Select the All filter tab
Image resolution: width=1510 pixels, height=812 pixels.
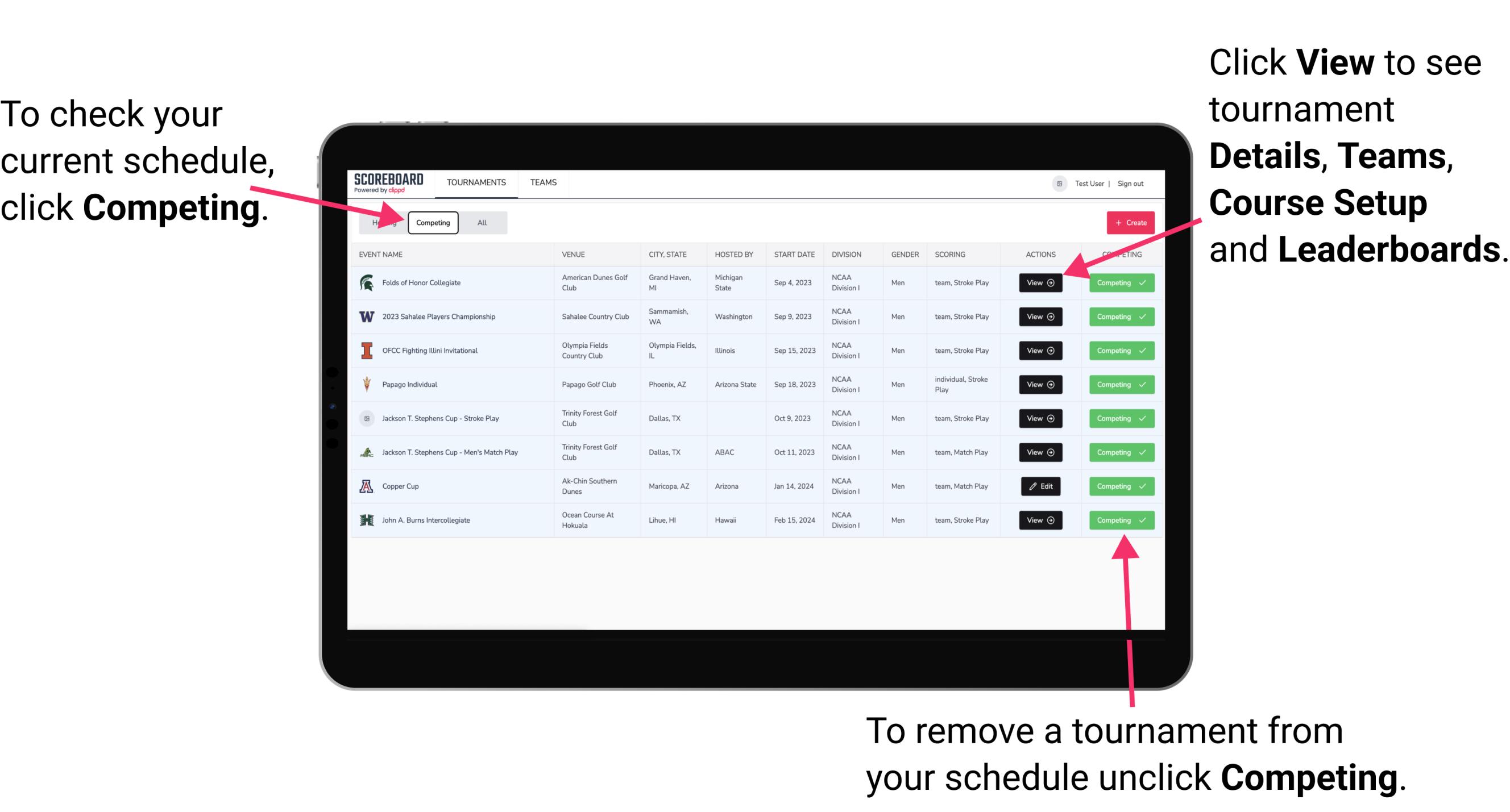(x=481, y=222)
